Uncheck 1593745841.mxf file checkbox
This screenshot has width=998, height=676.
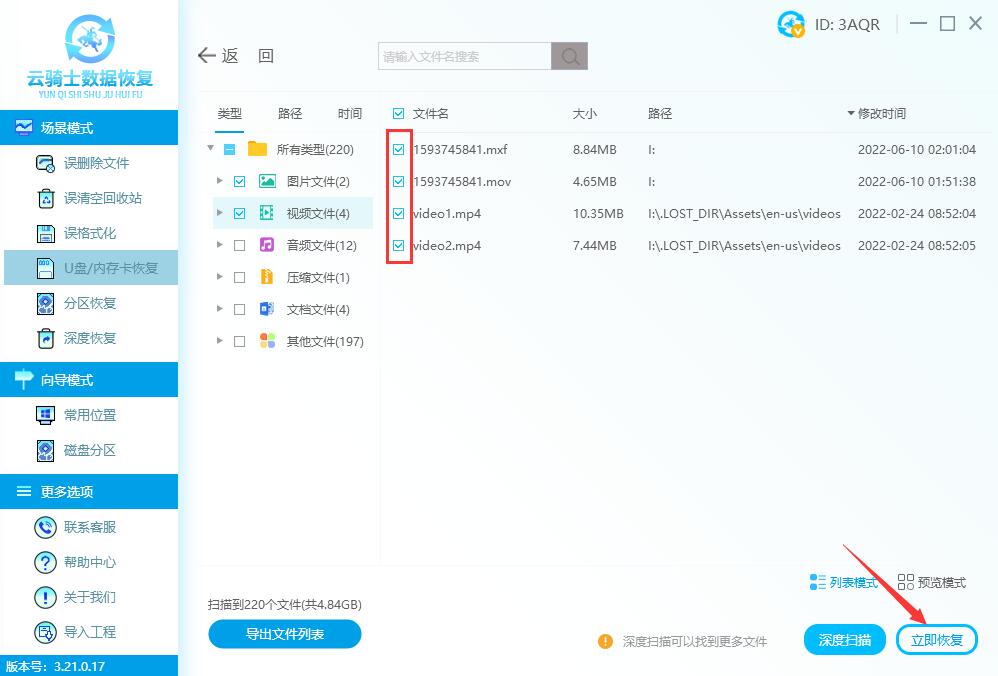coord(398,150)
